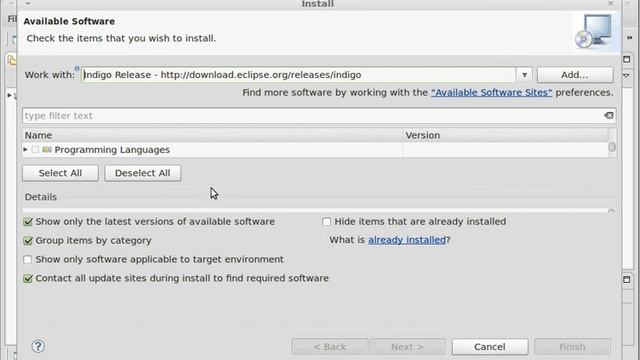
Task: Focus the type filter text box
Action: [x=313, y=116]
